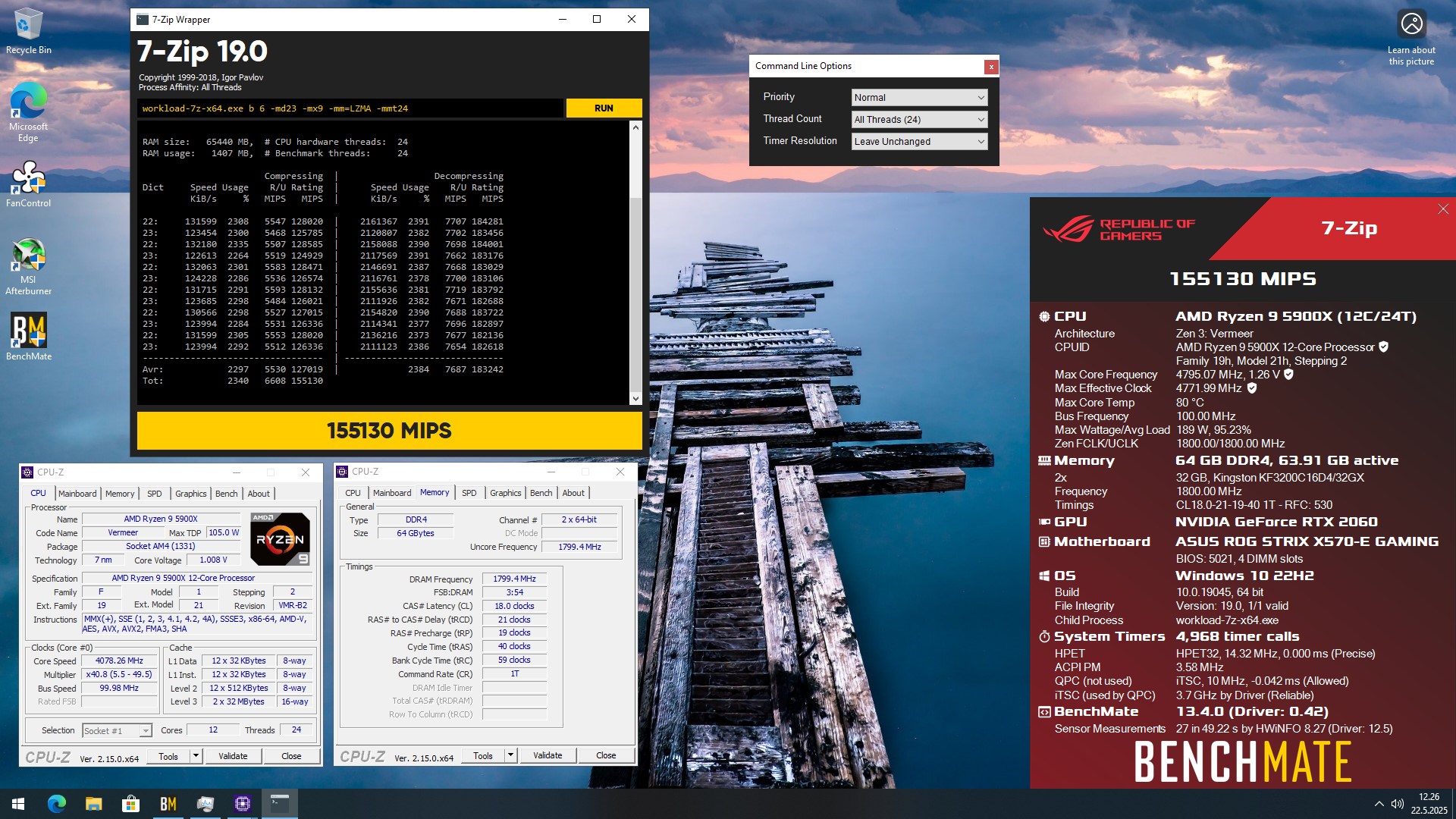Viewport: 1456px width, 819px height.
Task: Open the MSI Afterburner desktop shortcut
Action: tap(29, 266)
